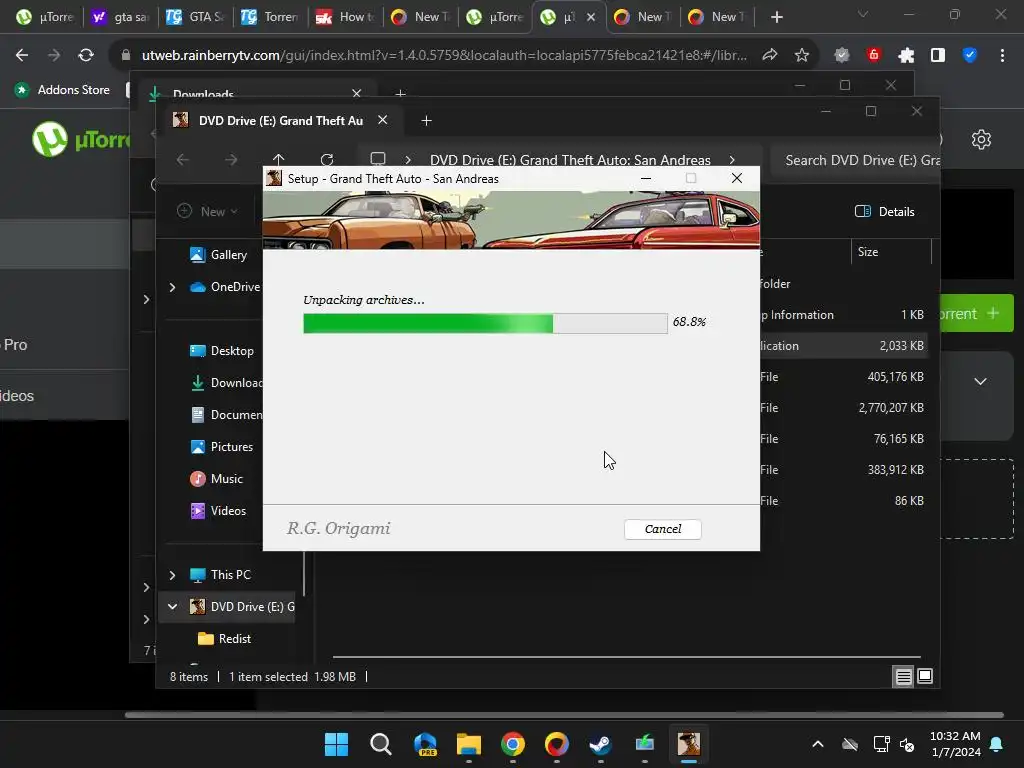
Task: Open a new Chrome tab
Action: (x=776, y=17)
